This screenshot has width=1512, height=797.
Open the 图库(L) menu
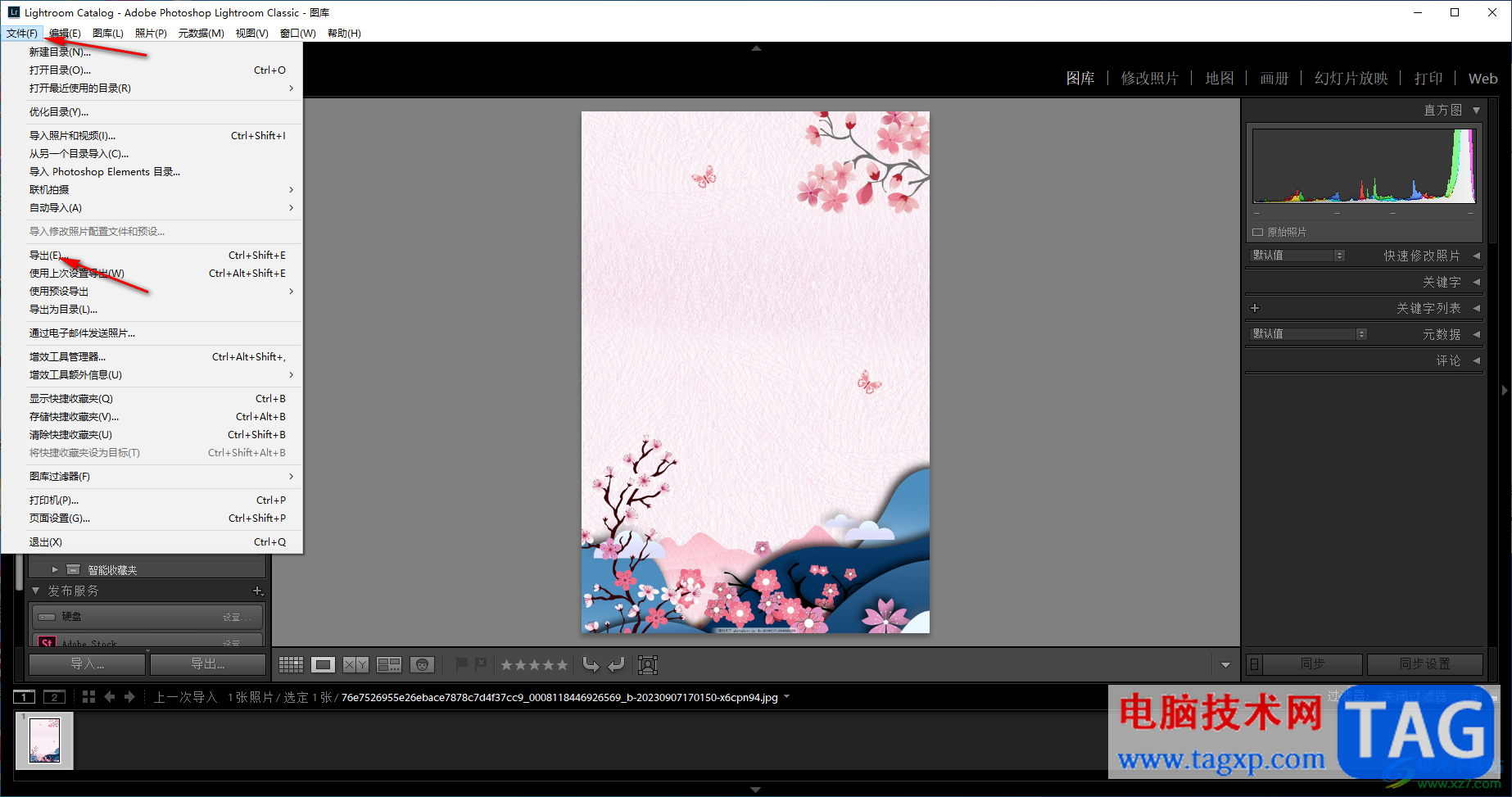click(x=108, y=33)
